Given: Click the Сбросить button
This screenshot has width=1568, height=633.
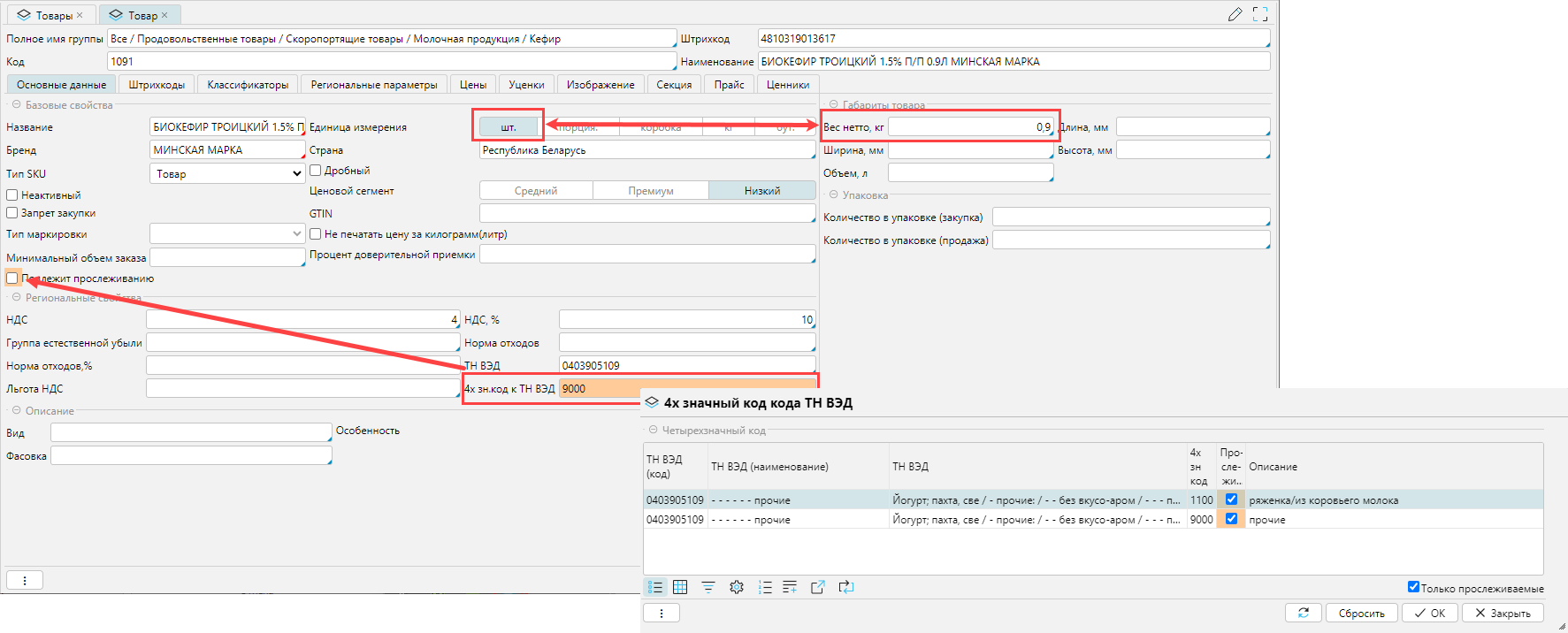Looking at the screenshot, I should (x=1361, y=613).
